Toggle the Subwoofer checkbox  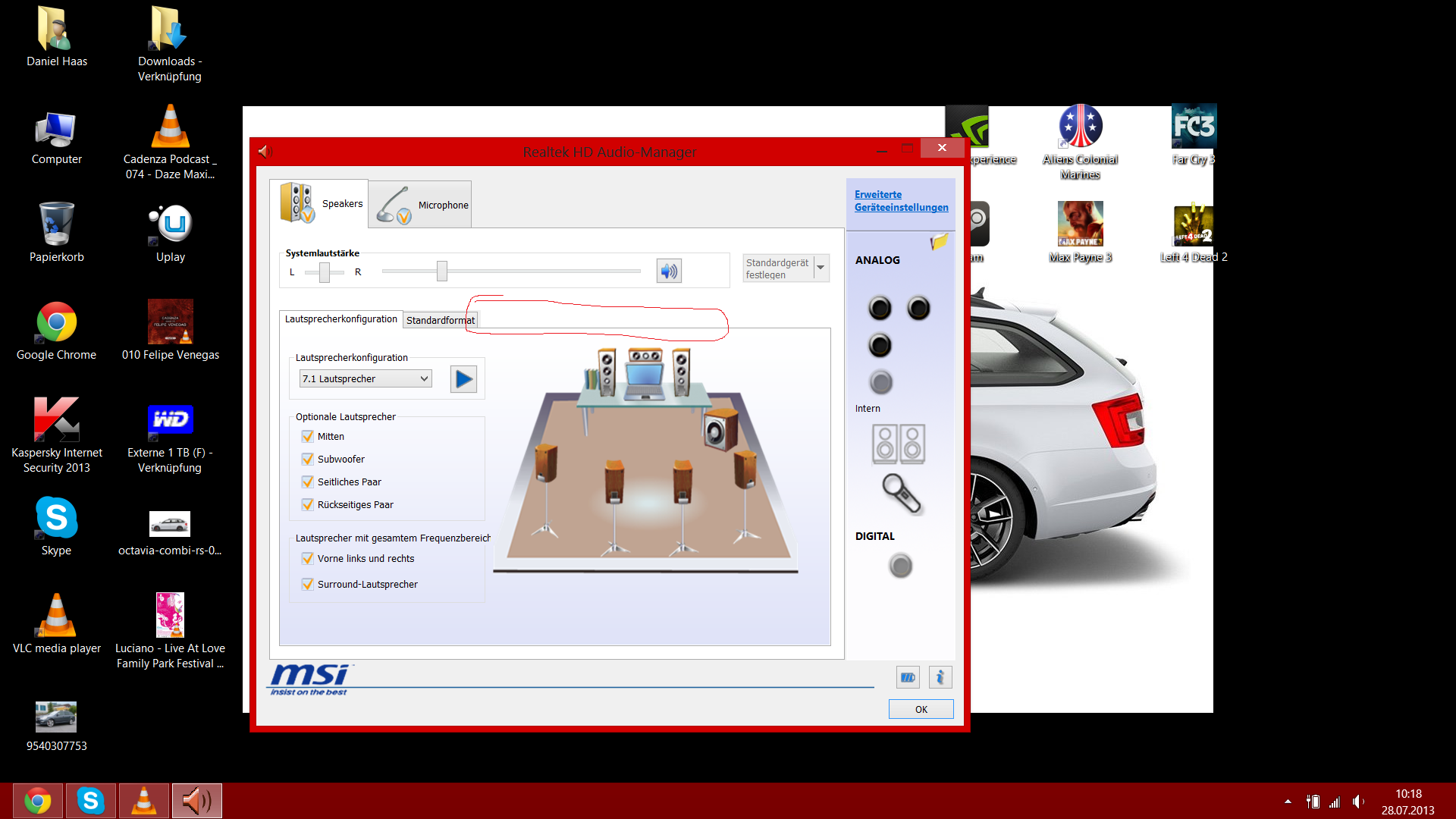(x=308, y=460)
